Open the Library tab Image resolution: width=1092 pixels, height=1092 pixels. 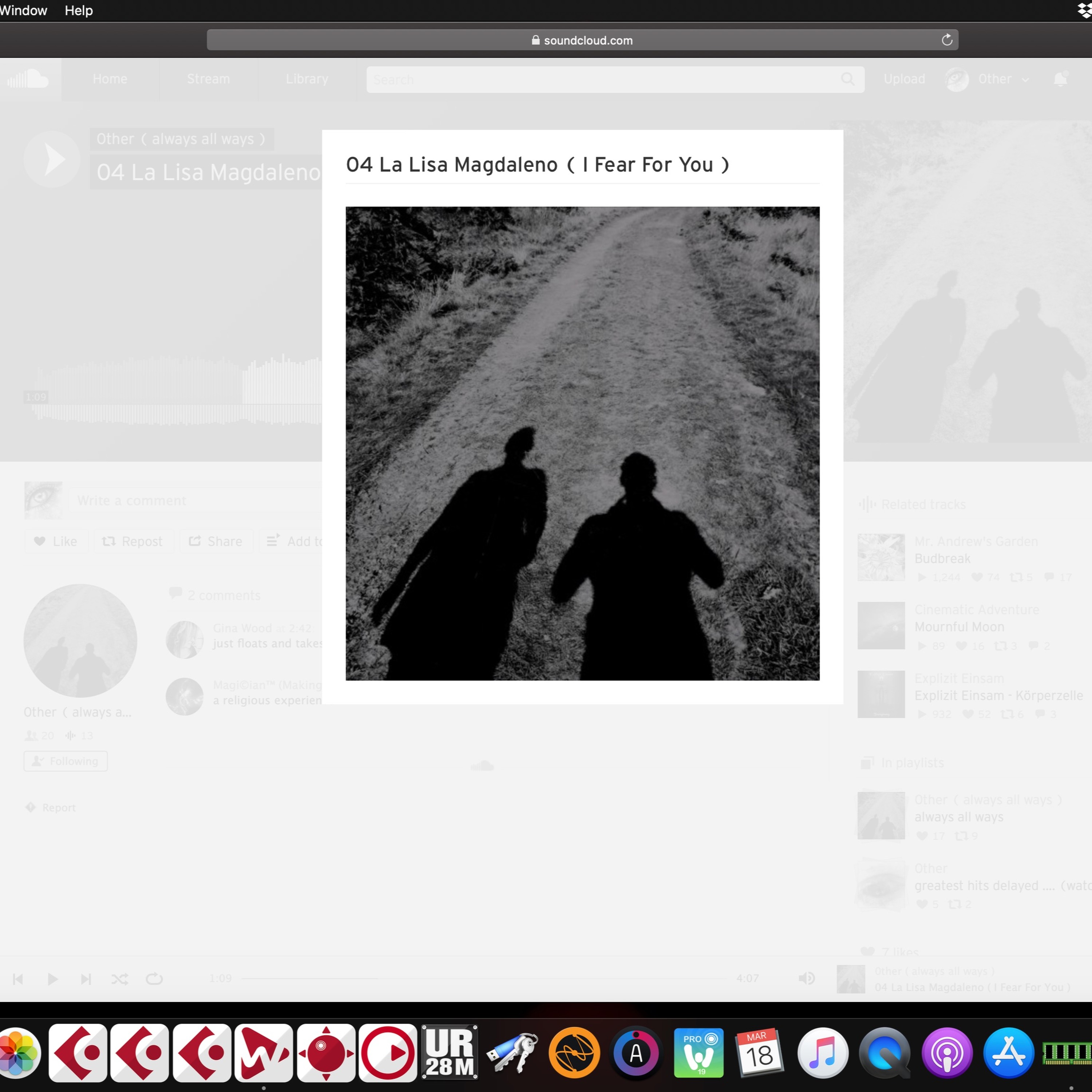tap(307, 79)
